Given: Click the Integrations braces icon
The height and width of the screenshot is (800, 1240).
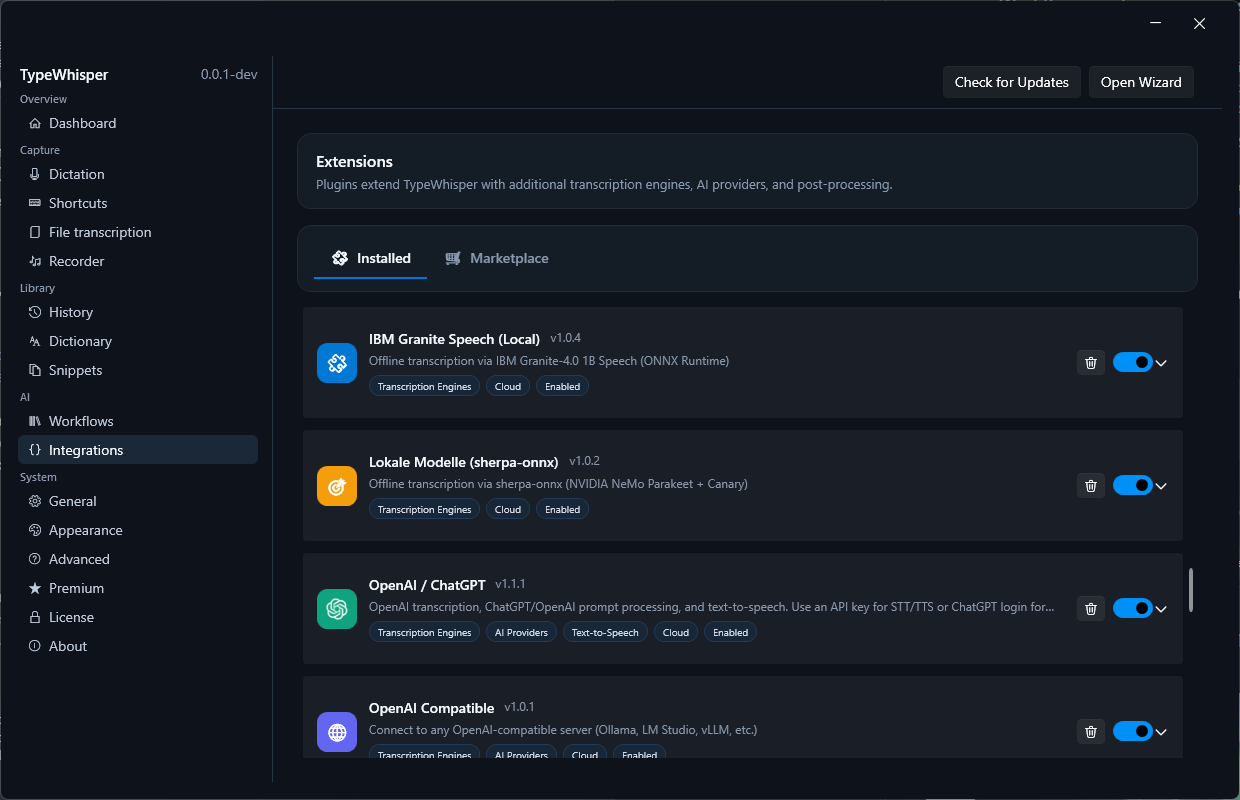Looking at the screenshot, I should tap(35, 450).
